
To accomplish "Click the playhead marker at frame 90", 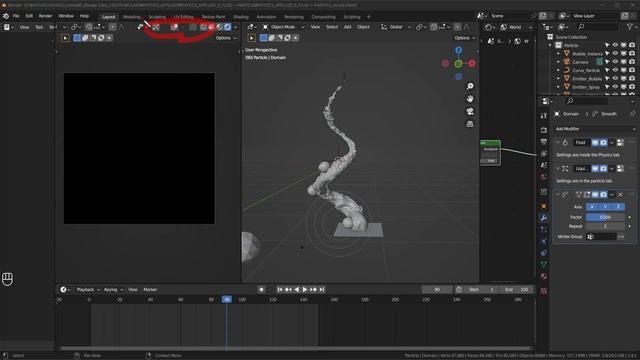I will click(227, 300).
